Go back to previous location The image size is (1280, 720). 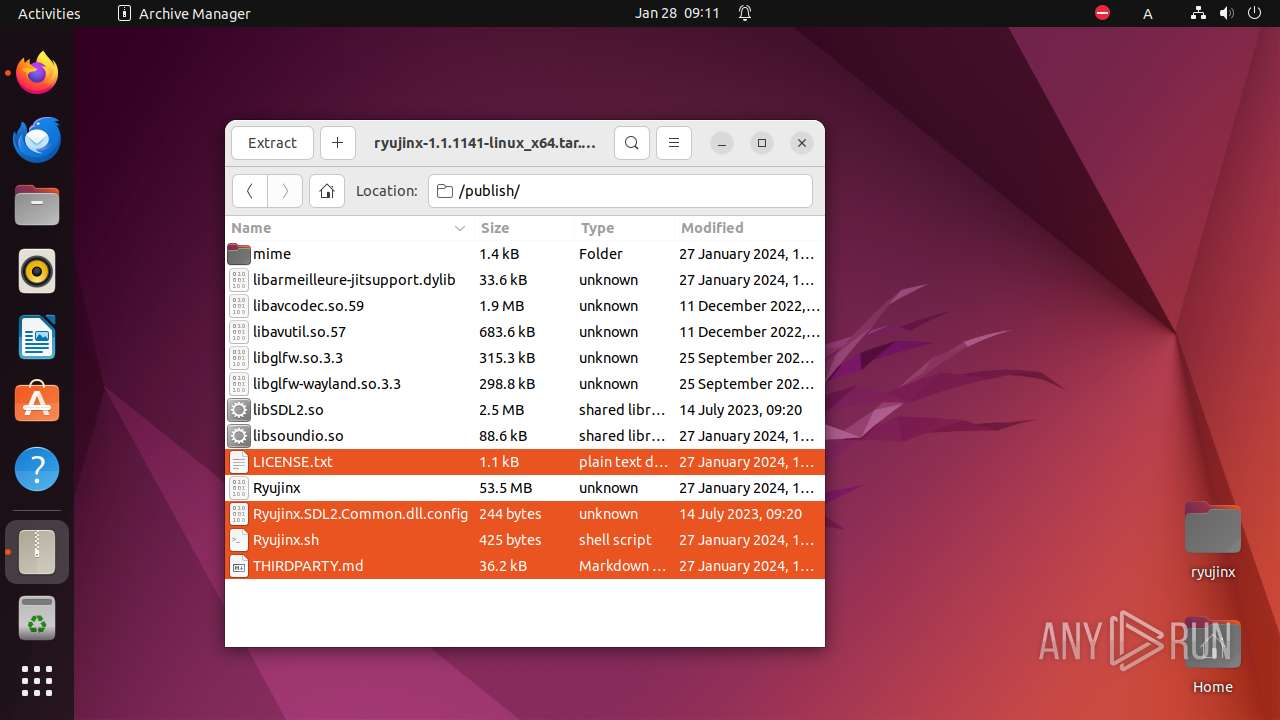(x=250, y=191)
